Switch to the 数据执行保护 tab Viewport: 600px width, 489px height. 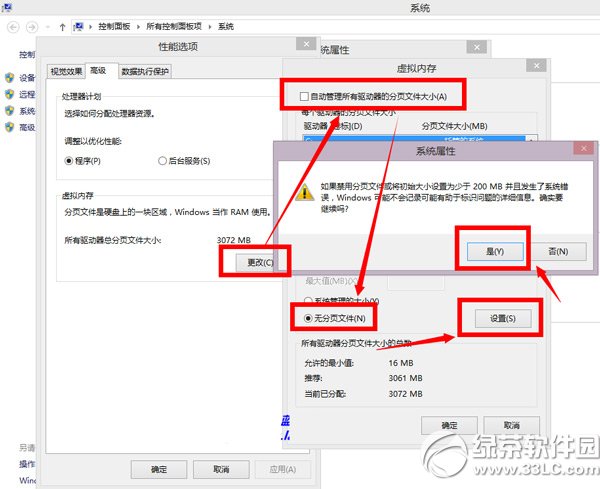pos(145,72)
